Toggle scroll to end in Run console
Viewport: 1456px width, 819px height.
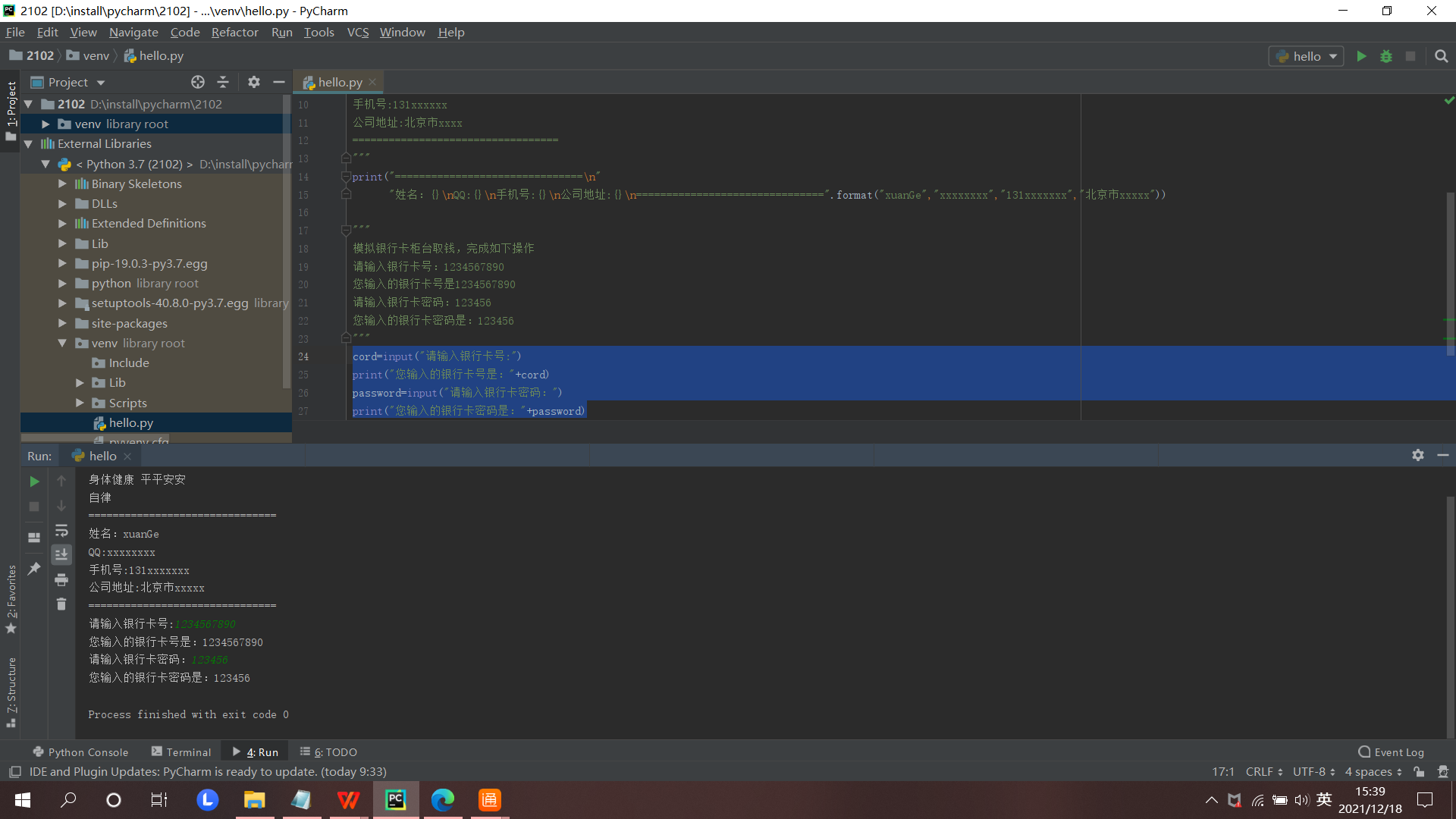(61, 555)
